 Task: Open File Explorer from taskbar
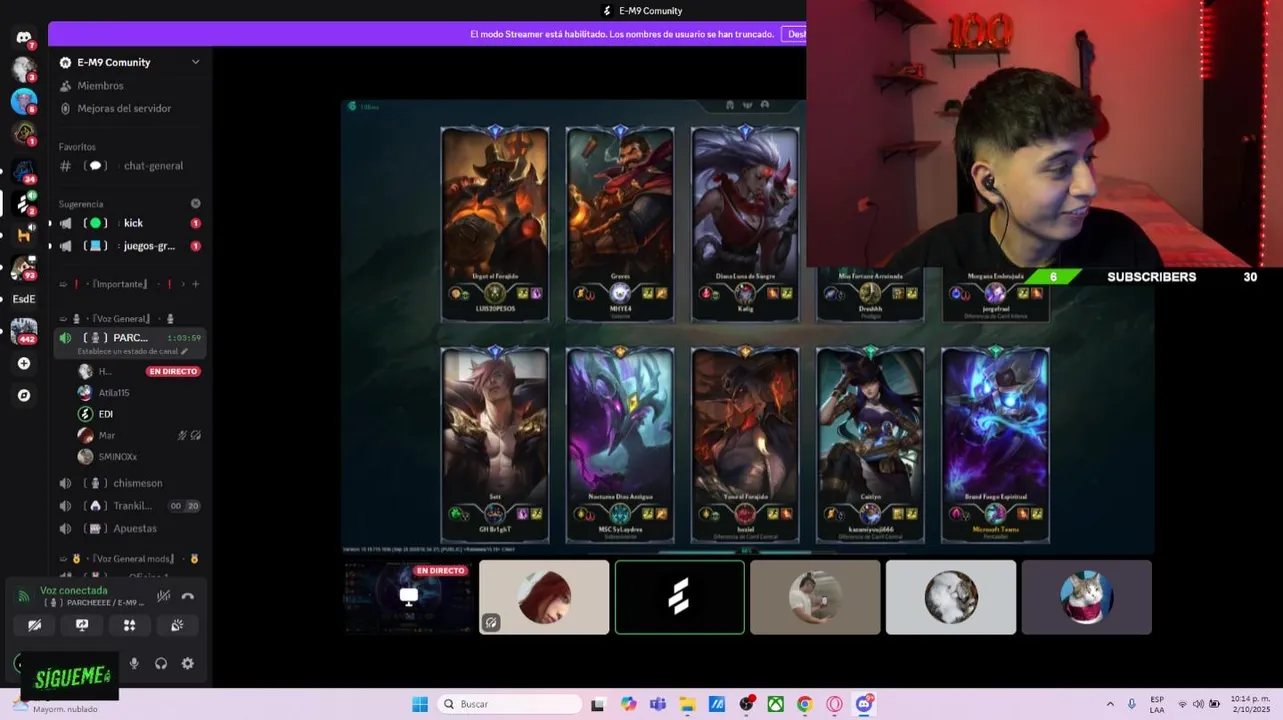tap(687, 704)
